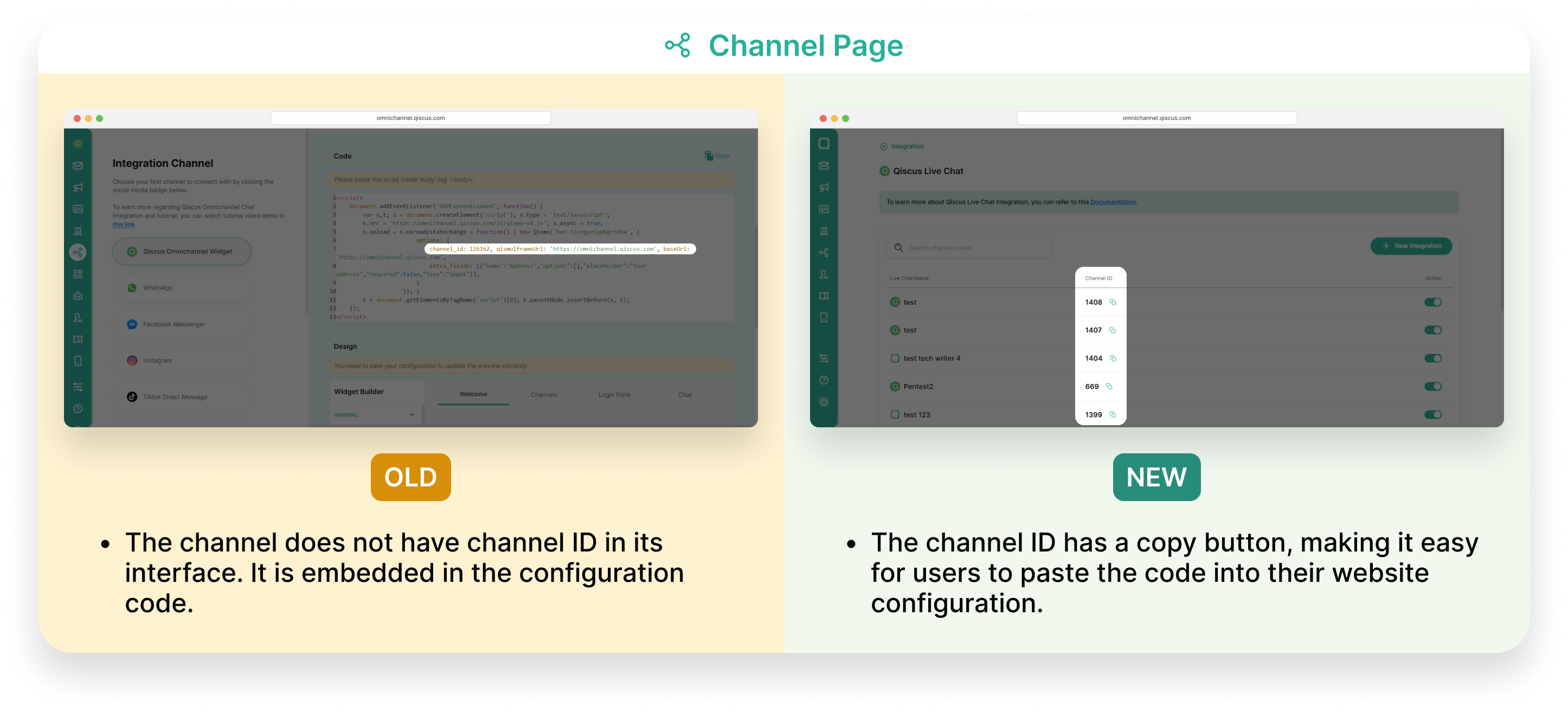
Task: Switch off the test 123 channel toggle
Action: pyautogui.click(x=1432, y=415)
